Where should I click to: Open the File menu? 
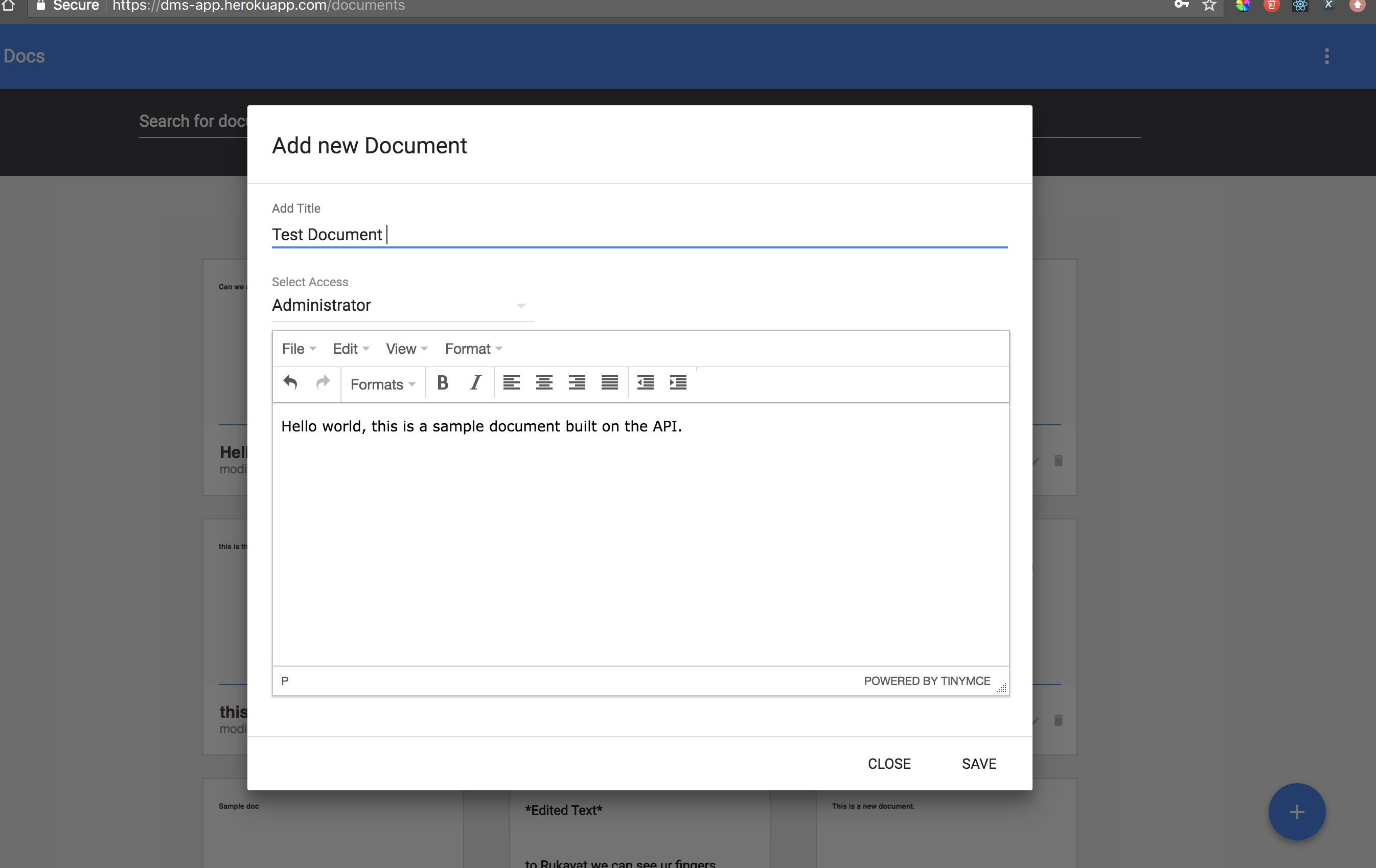coord(297,348)
